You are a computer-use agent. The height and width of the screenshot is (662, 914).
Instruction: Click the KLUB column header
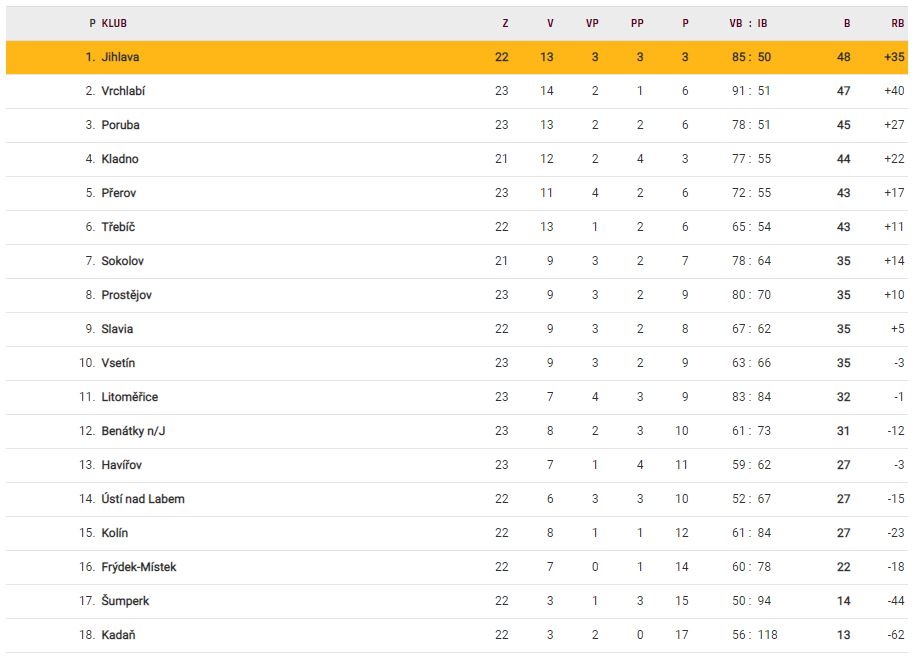click(114, 23)
